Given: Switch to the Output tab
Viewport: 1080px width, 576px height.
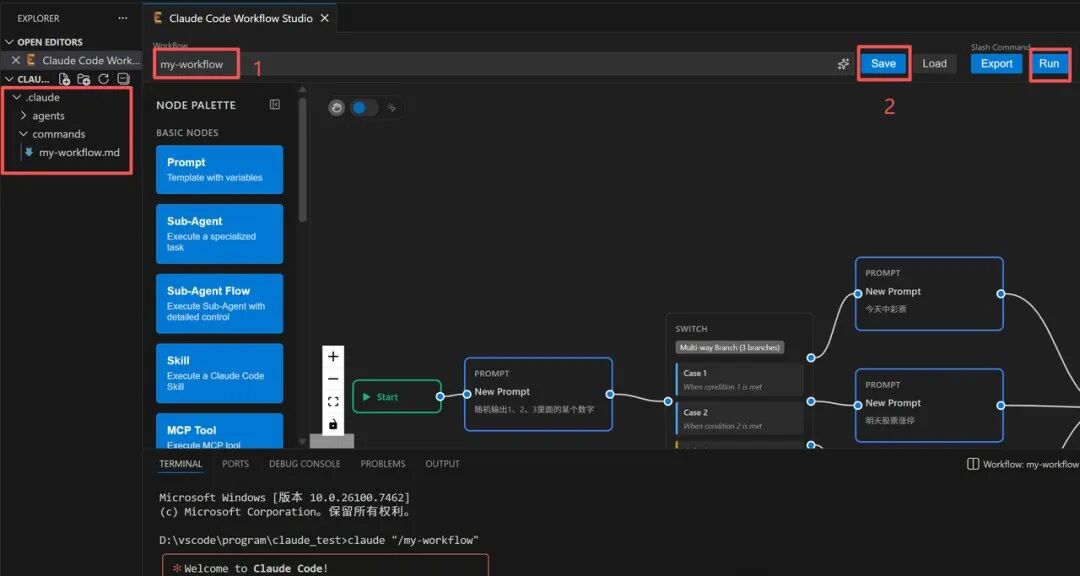Looking at the screenshot, I should [x=442, y=464].
